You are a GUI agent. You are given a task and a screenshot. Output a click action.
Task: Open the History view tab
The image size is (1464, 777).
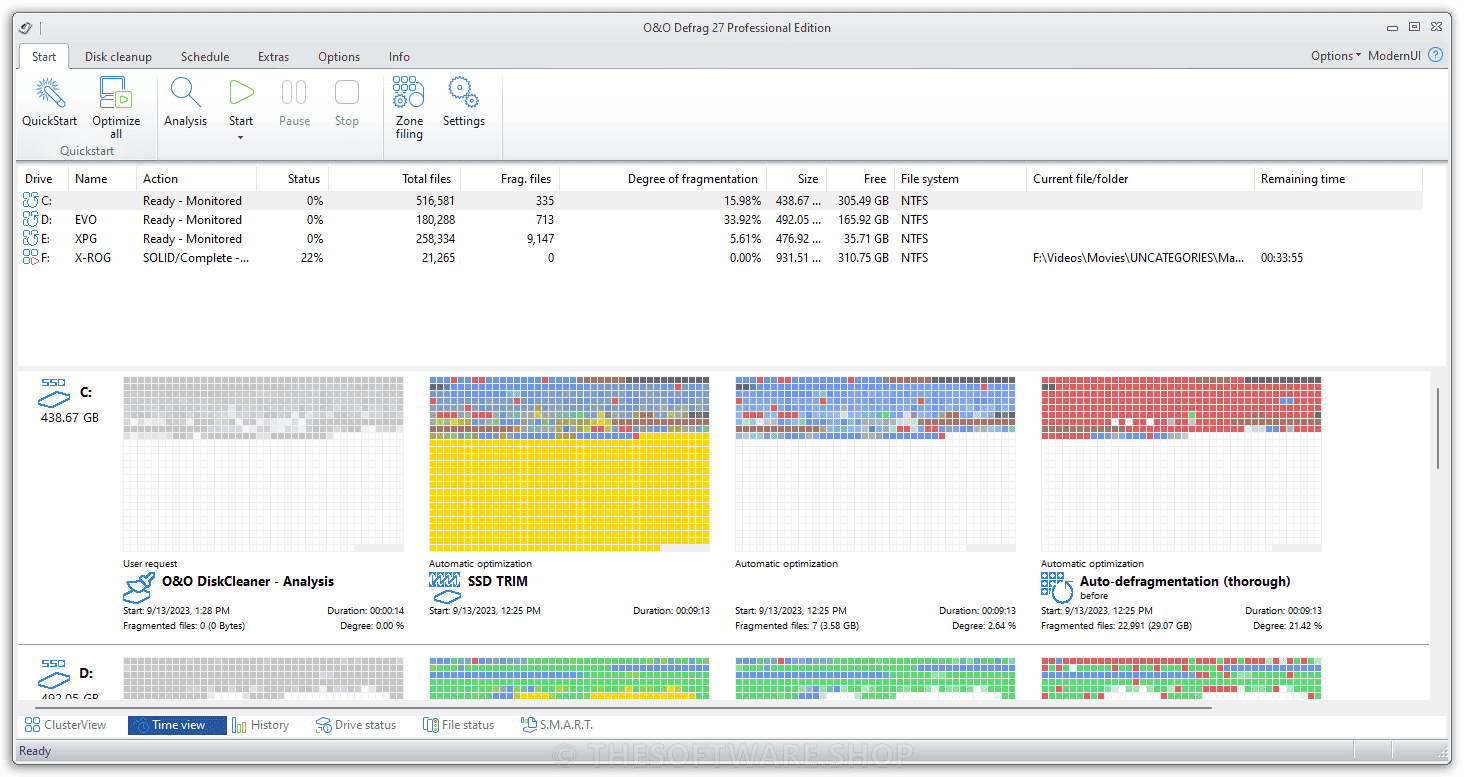pos(261,725)
